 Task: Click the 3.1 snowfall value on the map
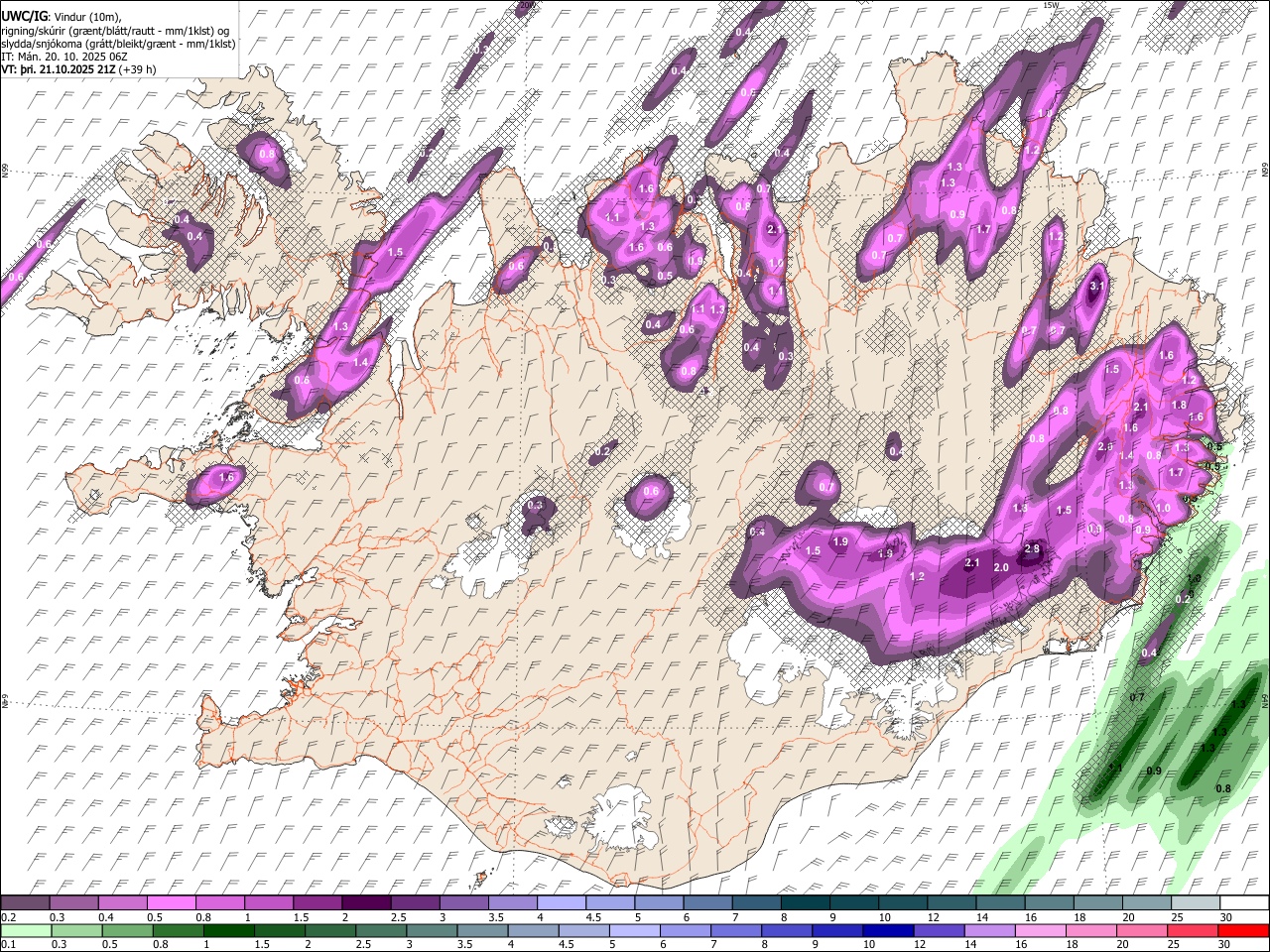coord(1096,287)
